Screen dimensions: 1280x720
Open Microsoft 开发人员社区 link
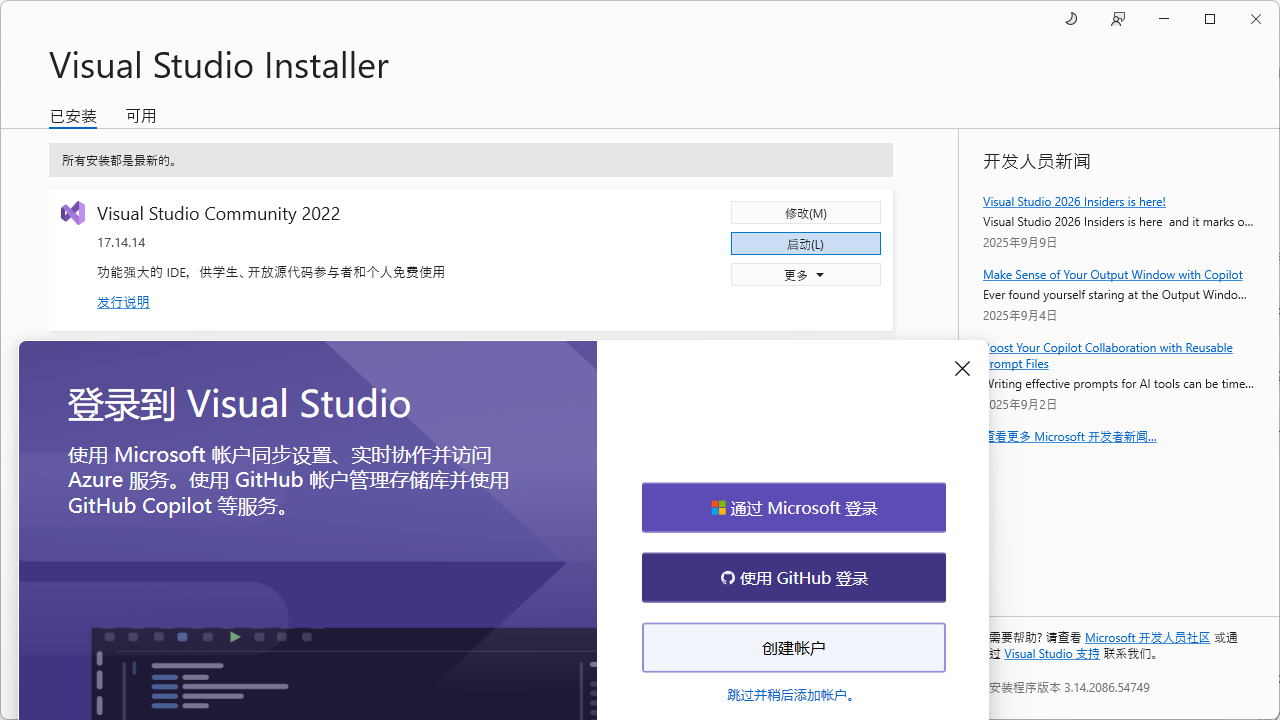pyautogui.click(x=1147, y=638)
